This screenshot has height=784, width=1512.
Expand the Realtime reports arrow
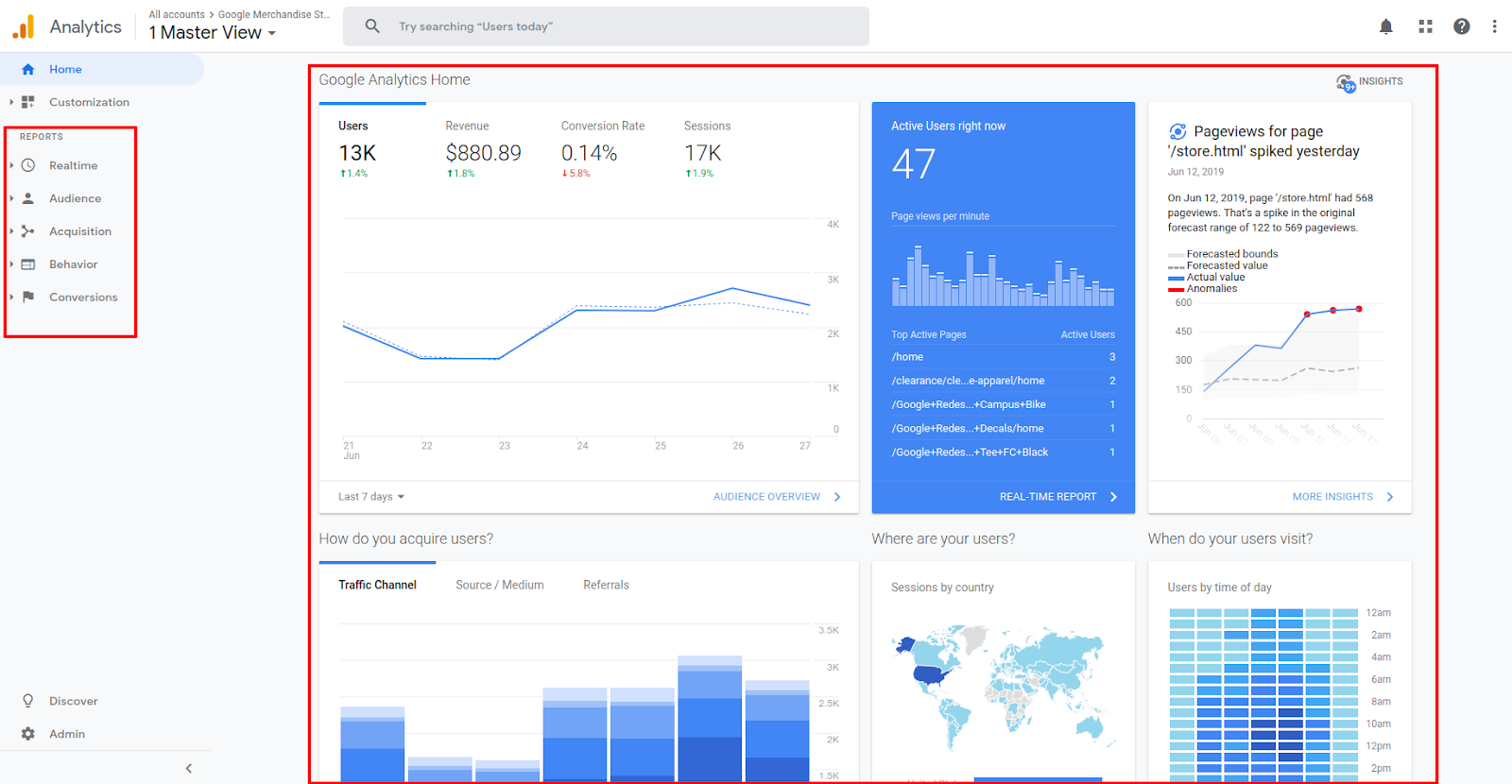pyautogui.click(x=11, y=165)
